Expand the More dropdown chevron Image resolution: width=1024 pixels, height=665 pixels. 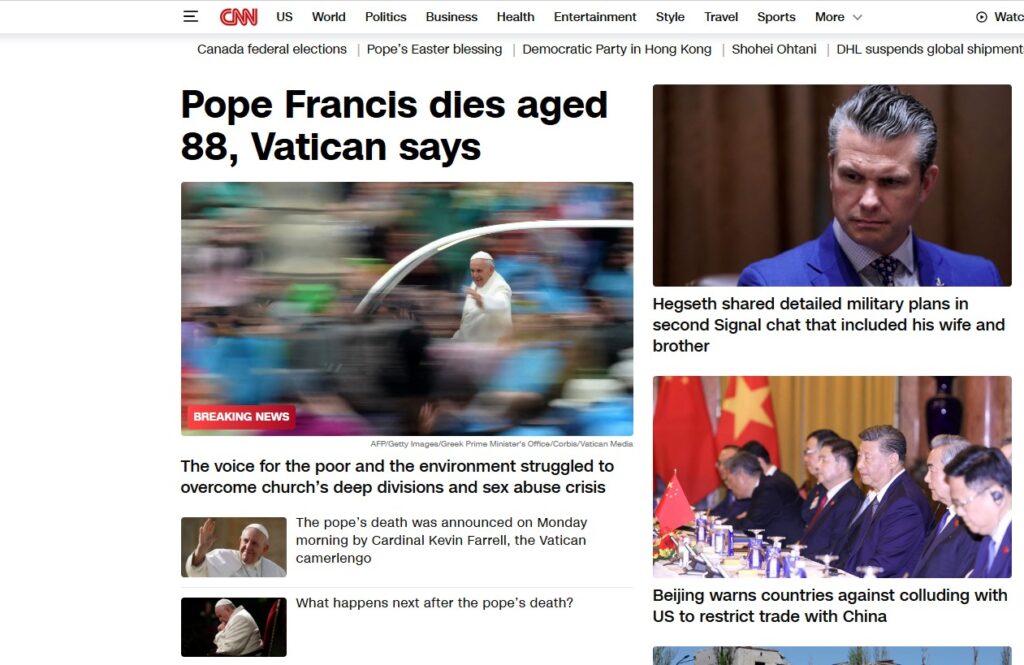pos(857,18)
